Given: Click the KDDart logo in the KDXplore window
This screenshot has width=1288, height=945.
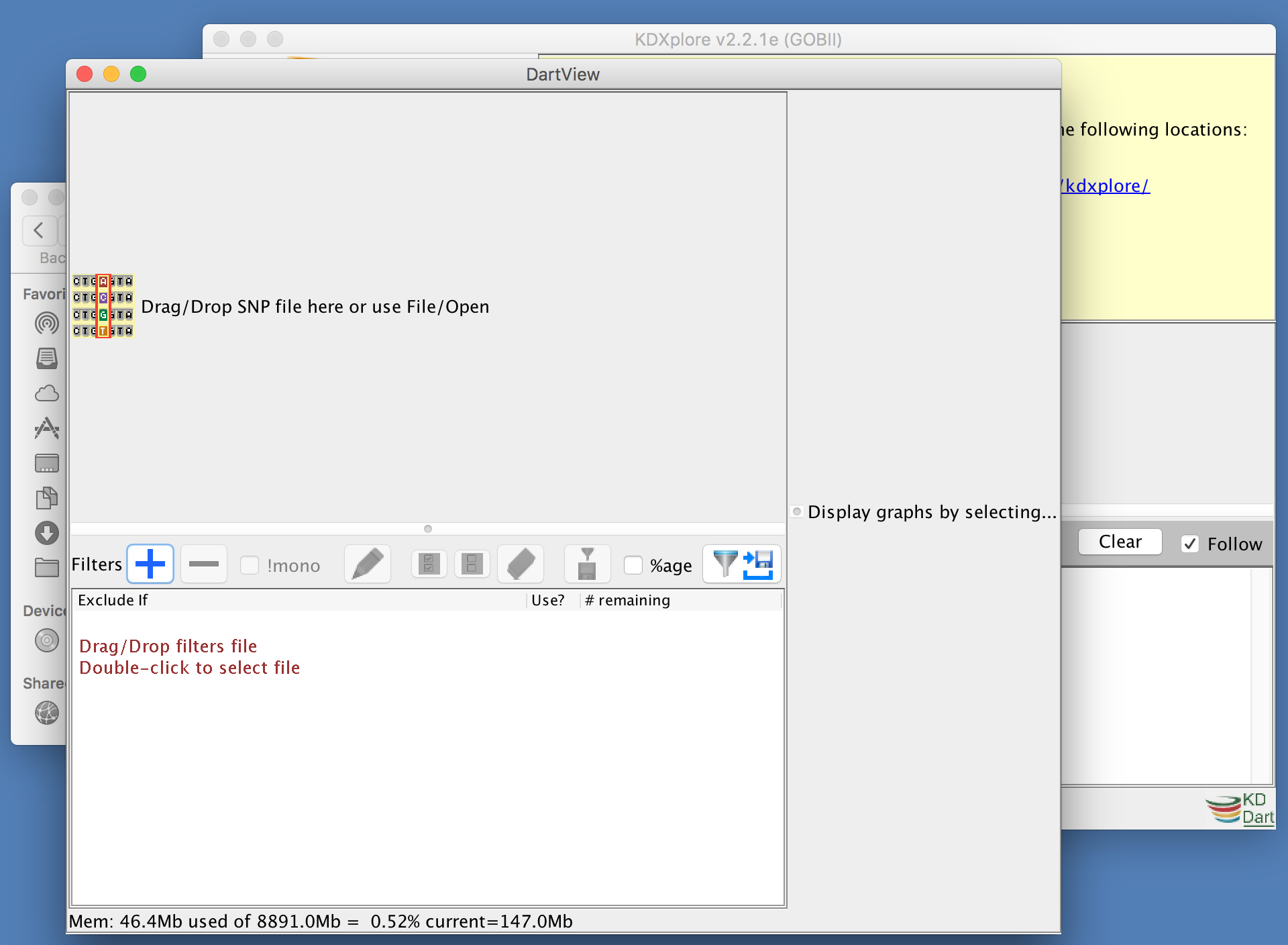Looking at the screenshot, I should click(x=1240, y=809).
